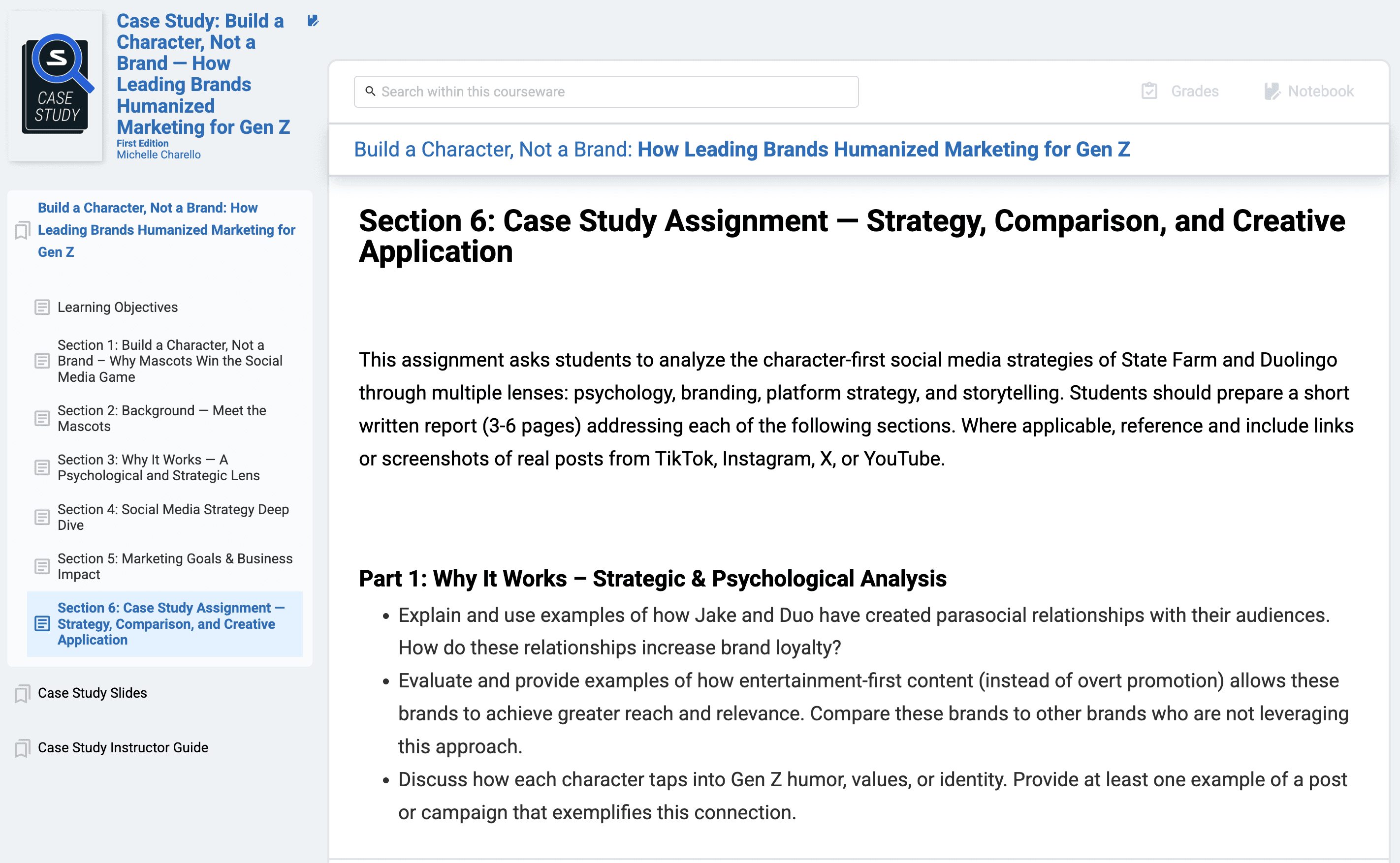Screen dimensions: 1400x863
Task: Collapse the Build a Character chapter heading
Action: [166, 230]
